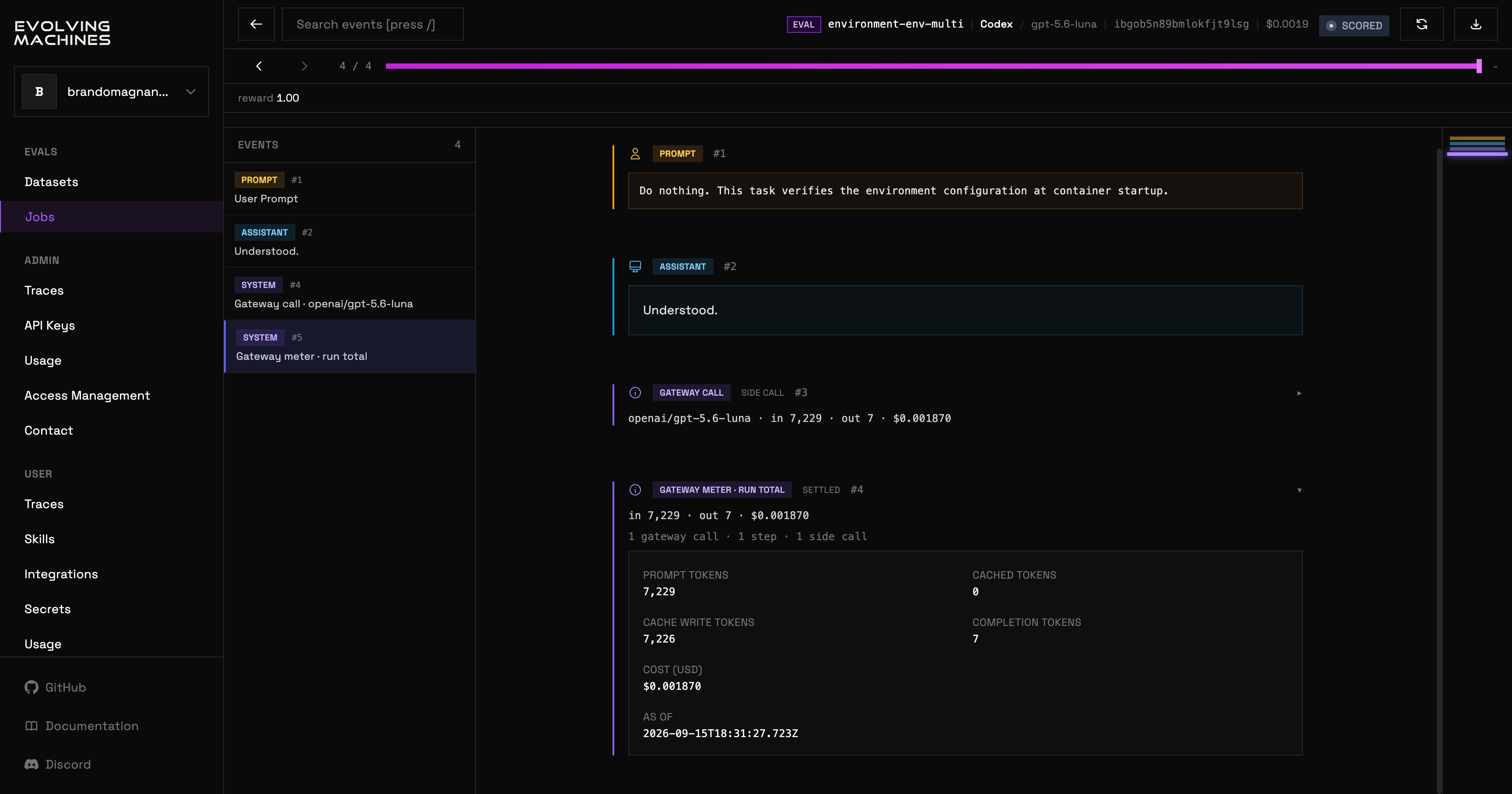Click environment-env-multi title text
Image resolution: width=1512 pixels, height=794 pixels.
click(896, 24)
